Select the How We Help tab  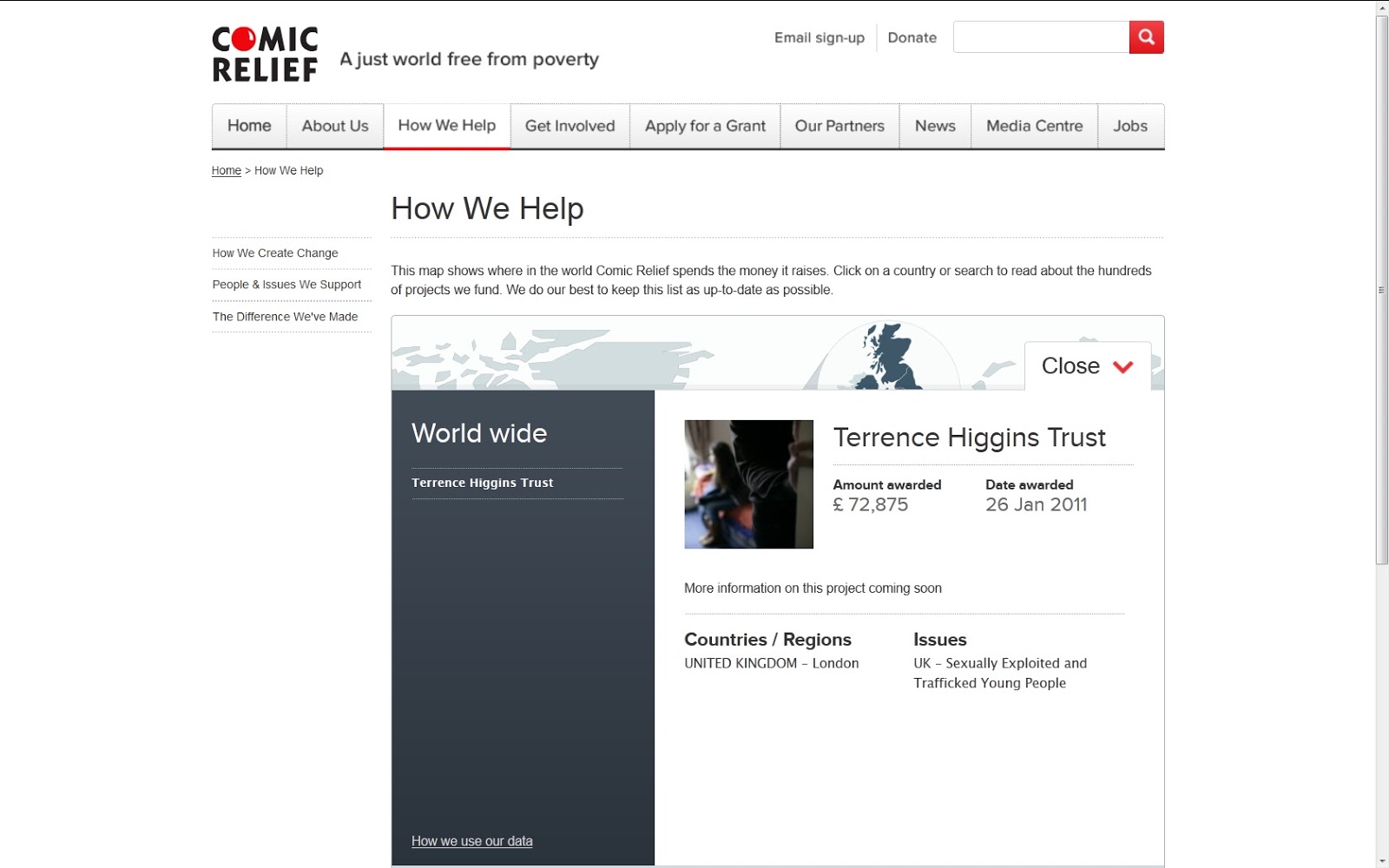point(447,127)
